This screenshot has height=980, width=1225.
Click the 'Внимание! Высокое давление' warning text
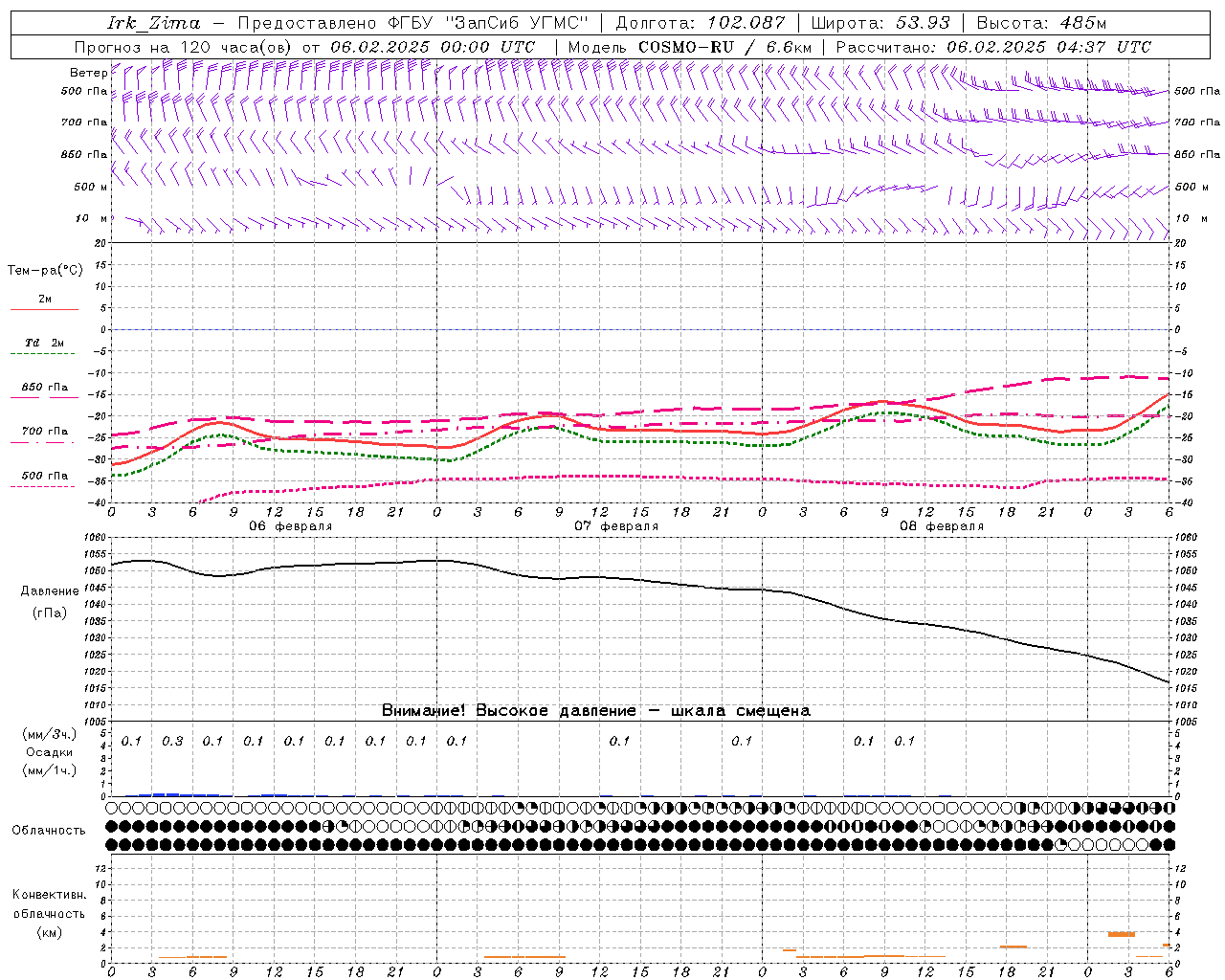click(x=509, y=711)
